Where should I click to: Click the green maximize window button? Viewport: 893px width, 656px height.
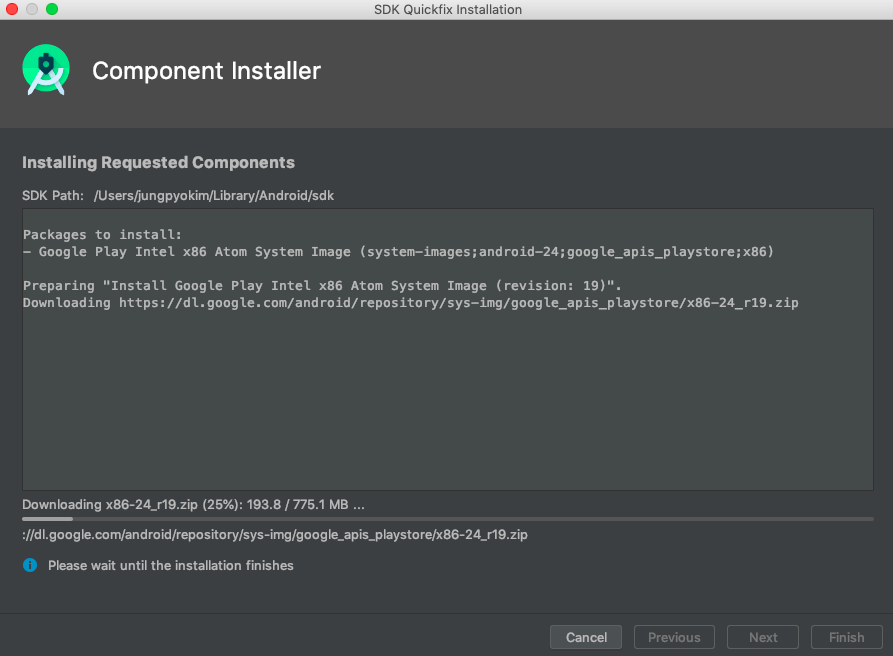click(x=52, y=9)
